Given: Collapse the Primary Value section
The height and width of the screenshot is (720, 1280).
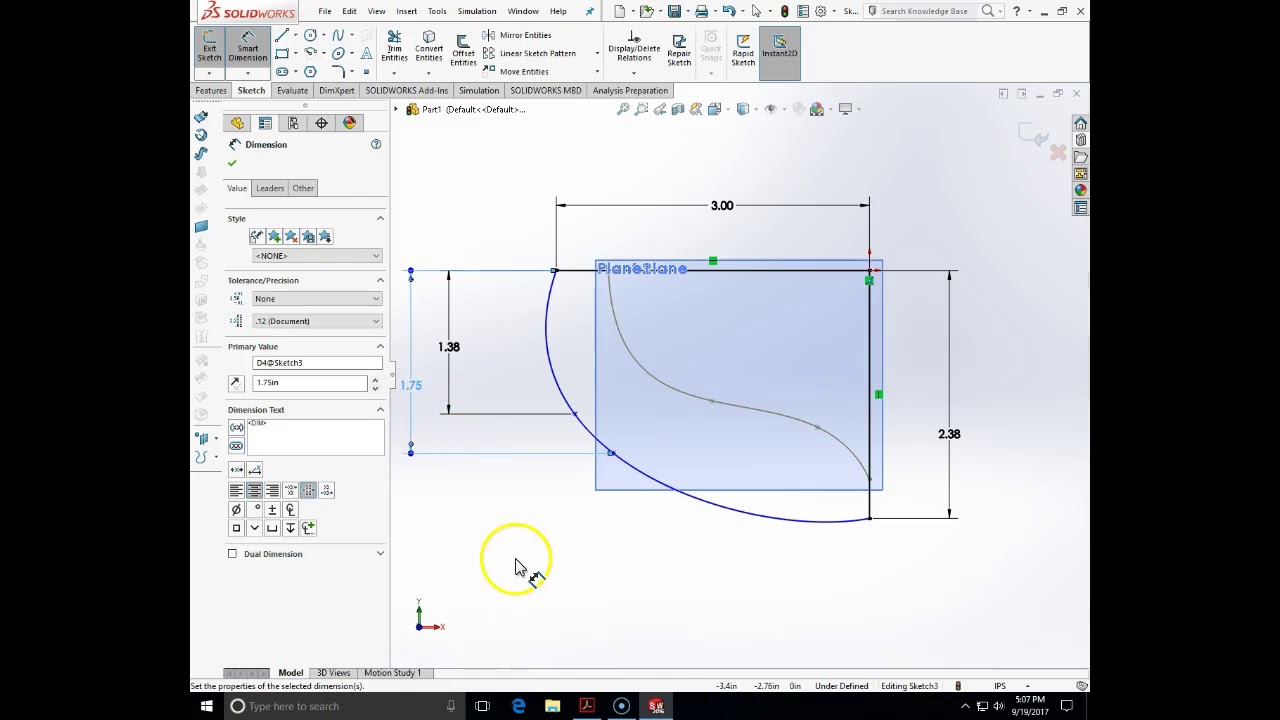Looking at the screenshot, I should click(x=380, y=347).
